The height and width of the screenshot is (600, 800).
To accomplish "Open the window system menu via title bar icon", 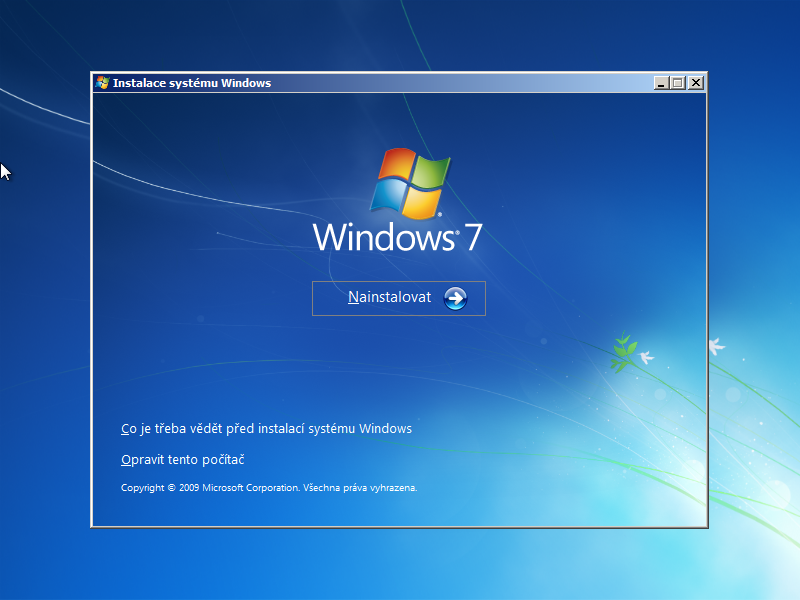I will (100, 83).
